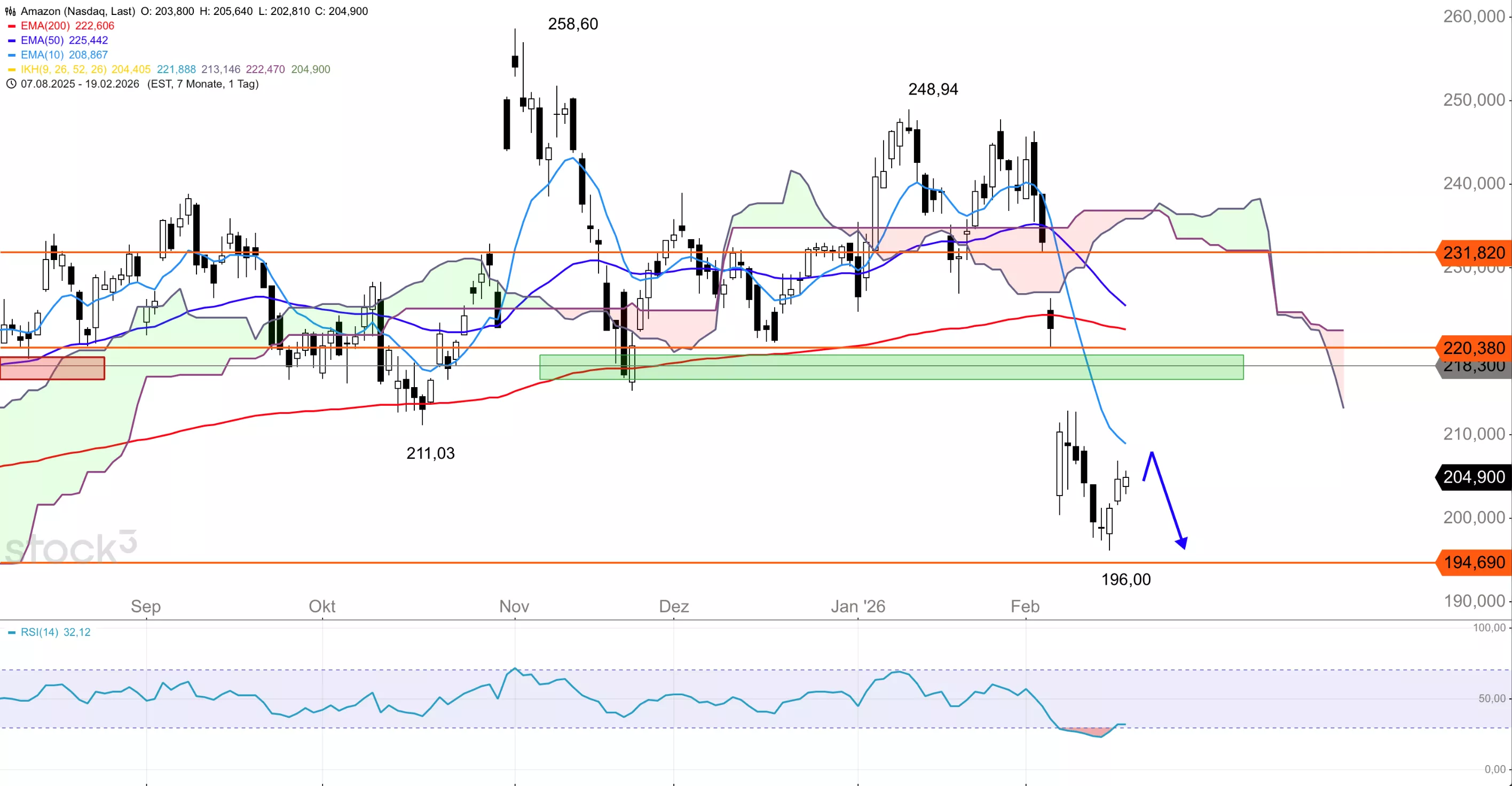
Task: Click the Jan '26 label on time axis
Action: click(857, 606)
